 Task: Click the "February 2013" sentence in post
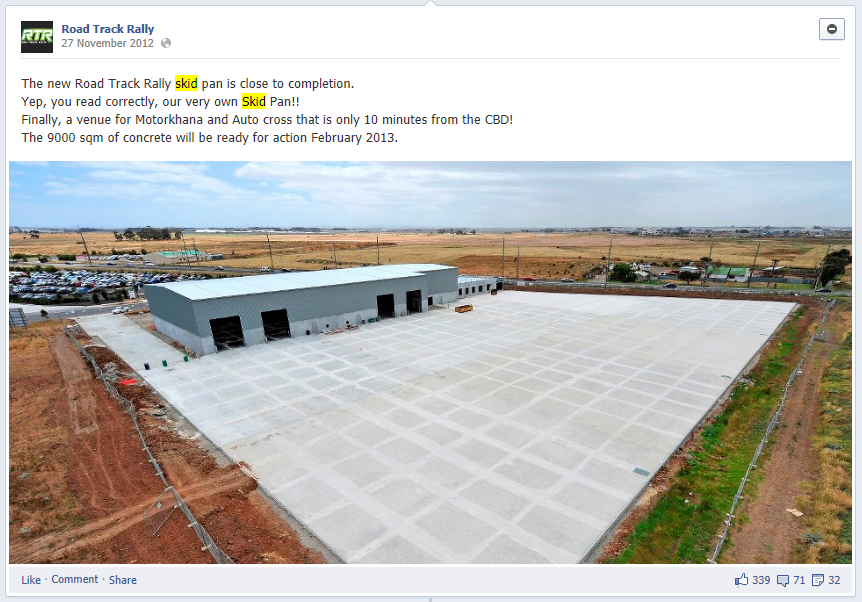tap(209, 137)
